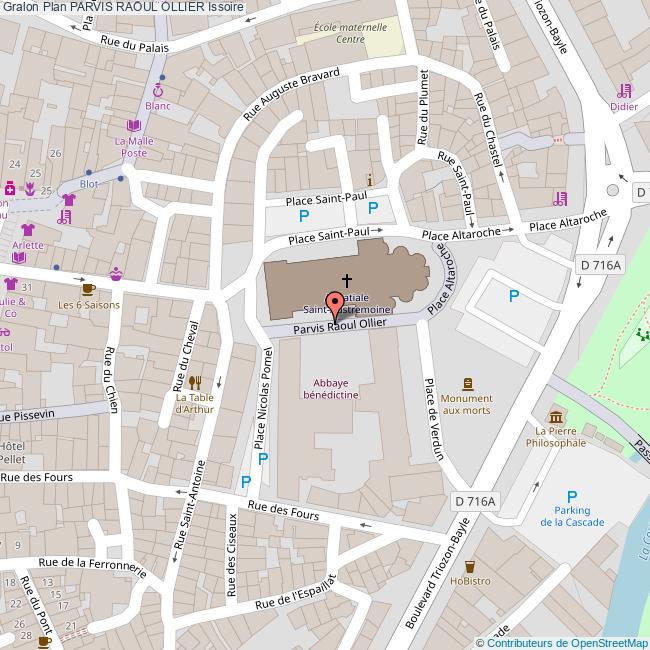This screenshot has width=650, height=650.
Task: Select La Pierre Philosophale museum icon
Action: (x=556, y=417)
